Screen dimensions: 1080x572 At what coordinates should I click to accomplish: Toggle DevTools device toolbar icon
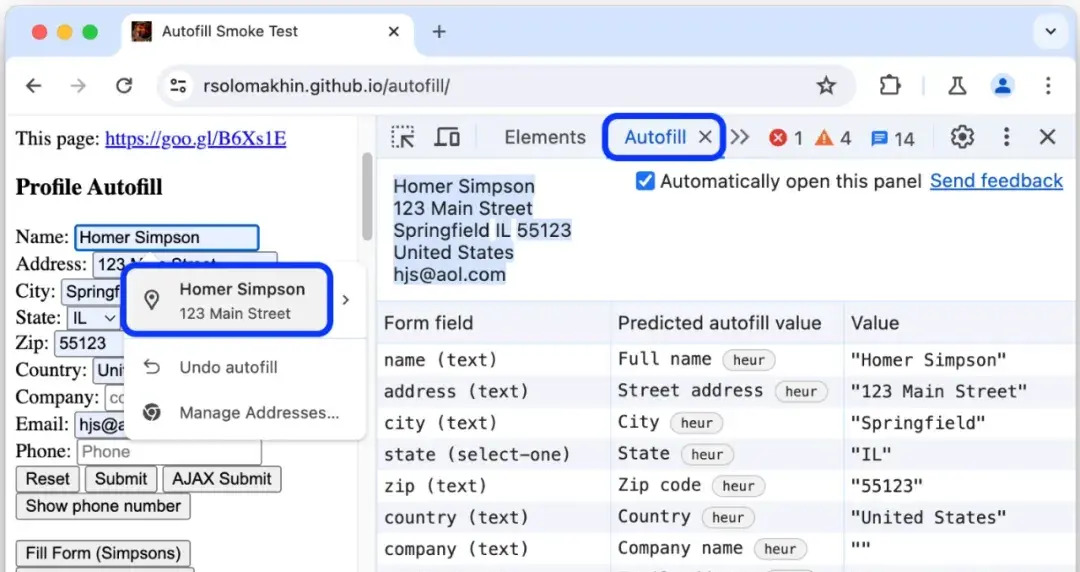[x=447, y=137]
